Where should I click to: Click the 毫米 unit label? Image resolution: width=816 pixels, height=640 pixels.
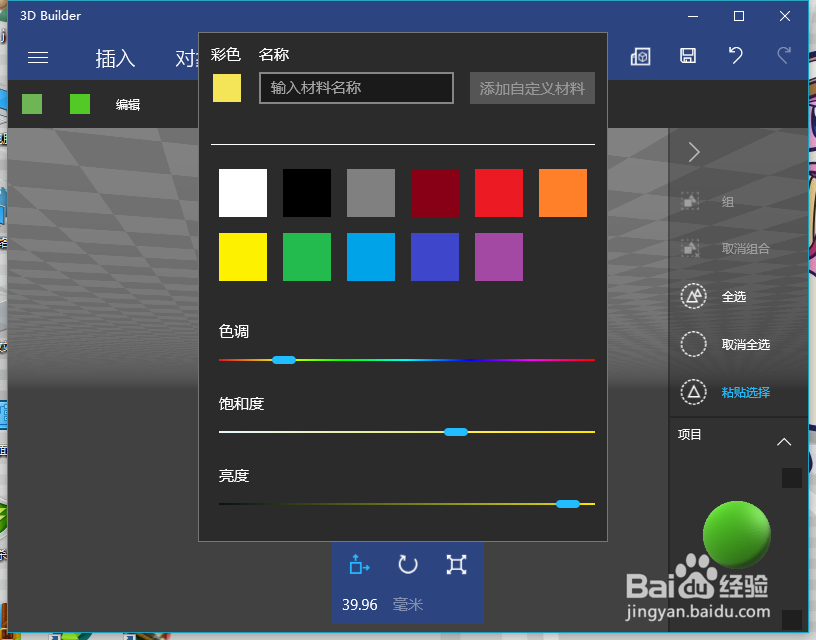[408, 605]
